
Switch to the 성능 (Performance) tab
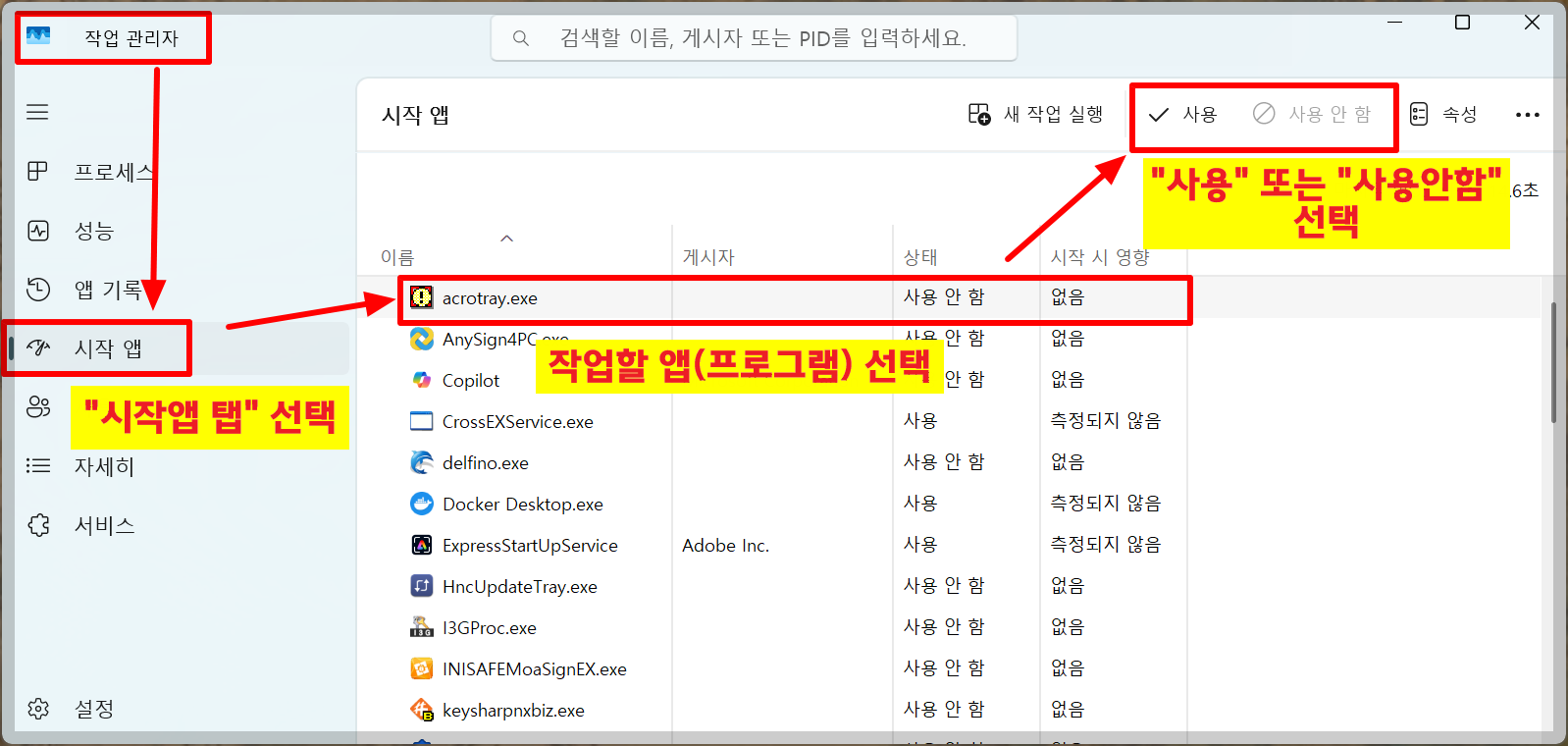pyautogui.click(x=94, y=231)
